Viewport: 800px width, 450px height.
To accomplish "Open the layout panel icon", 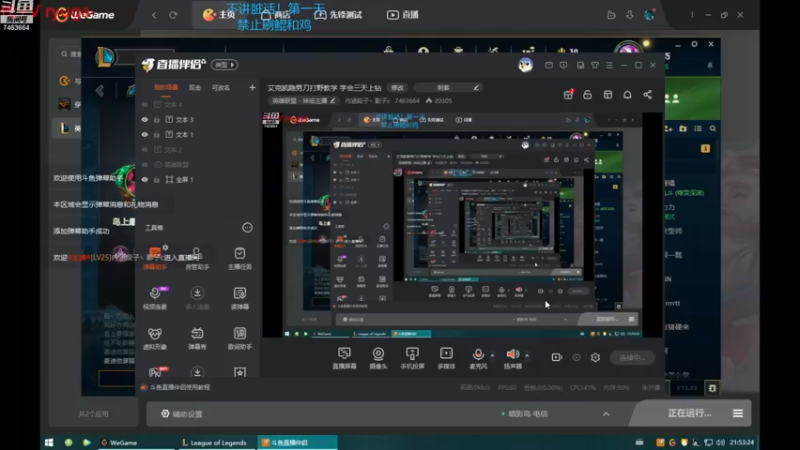I will click(x=608, y=94).
